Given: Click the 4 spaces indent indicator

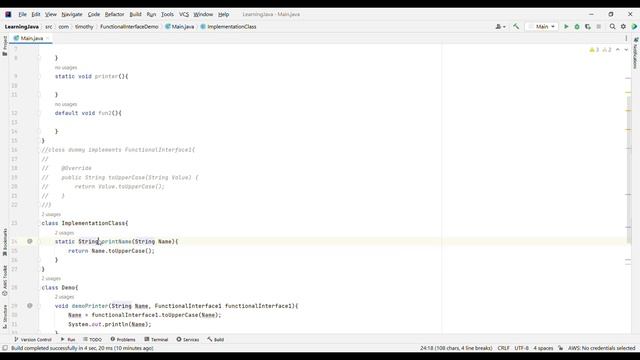Looking at the screenshot, I should coord(543,348).
